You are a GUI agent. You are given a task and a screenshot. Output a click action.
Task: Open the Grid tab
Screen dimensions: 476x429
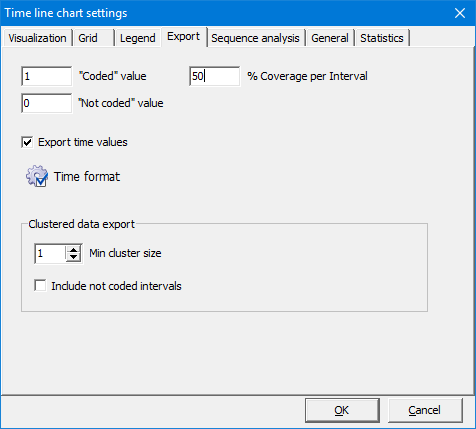click(x=93, y=38)
